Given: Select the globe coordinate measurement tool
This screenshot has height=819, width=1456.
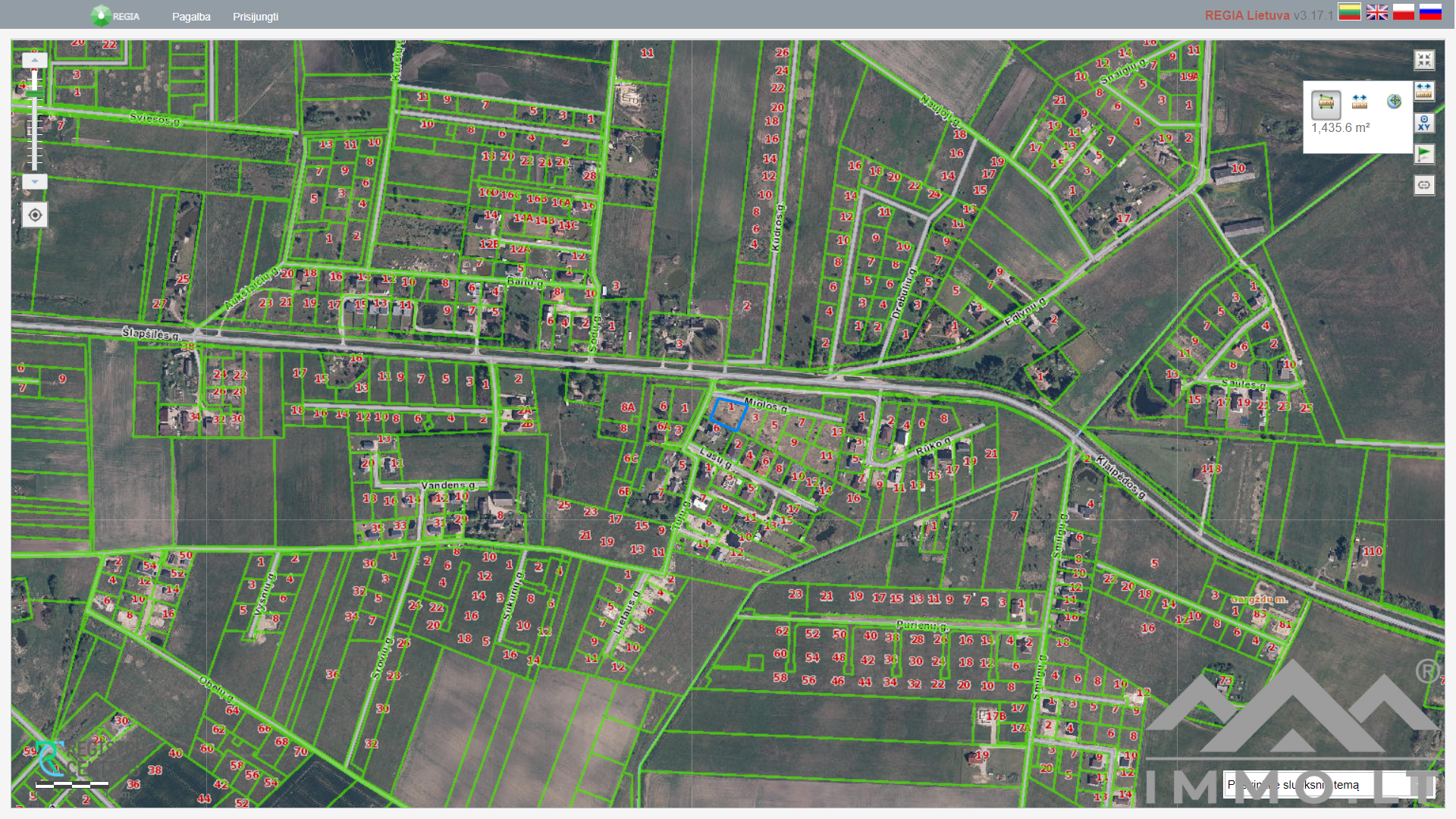Looking at the screenshot, I should 1394,102.
